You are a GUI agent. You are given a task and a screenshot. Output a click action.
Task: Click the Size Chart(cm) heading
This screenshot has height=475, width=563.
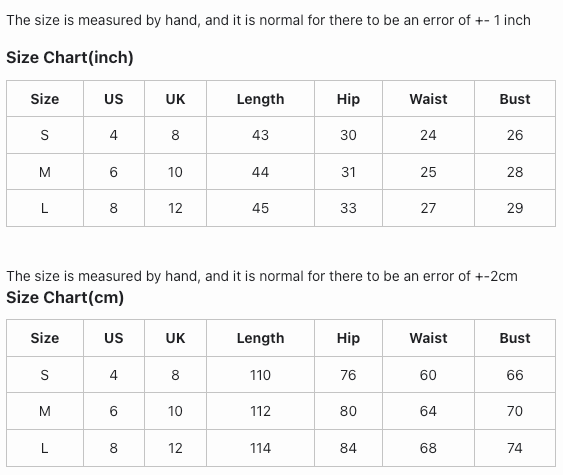point(65,297)
